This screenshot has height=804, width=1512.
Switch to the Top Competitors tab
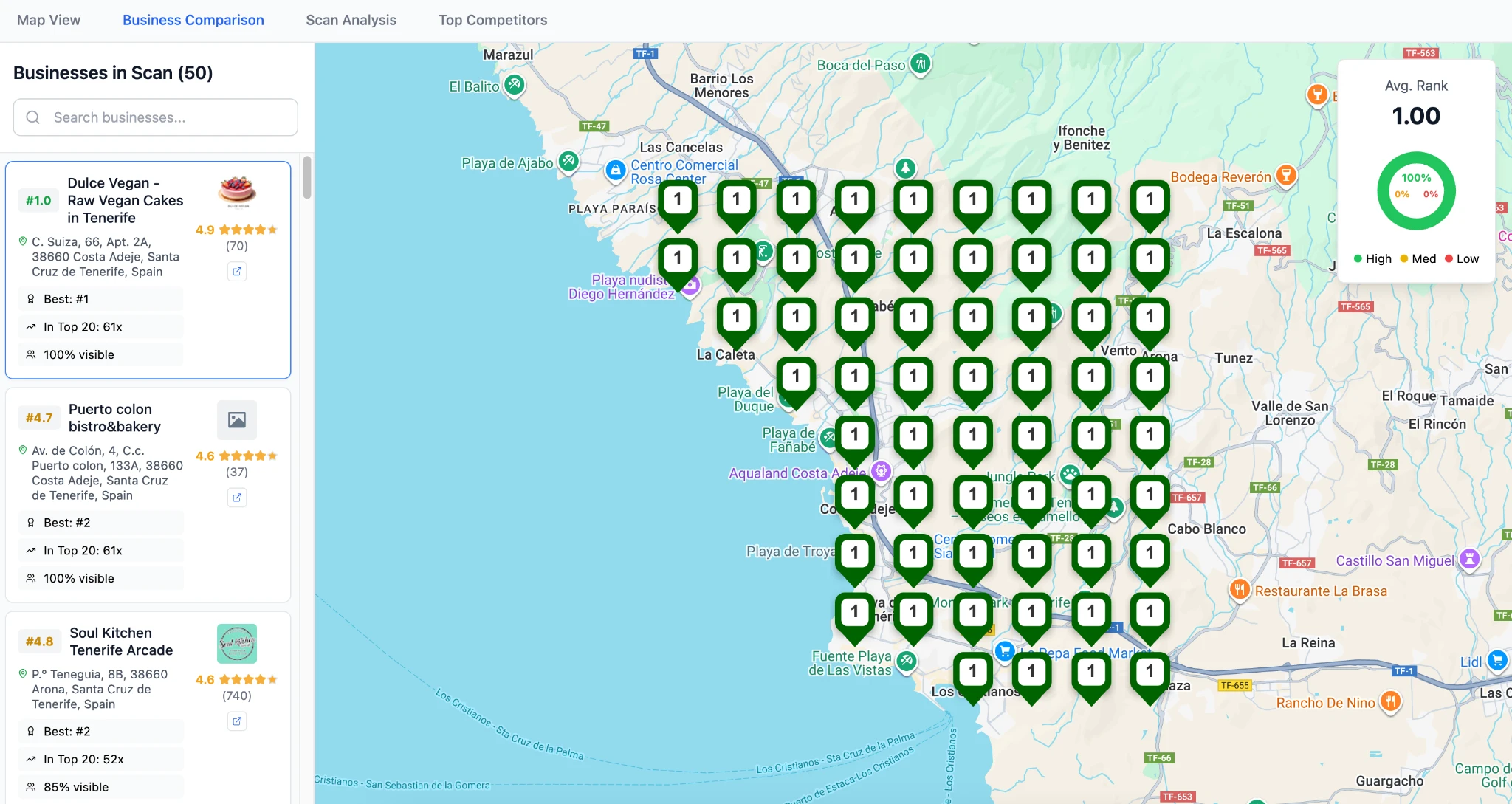pos(492,20)
